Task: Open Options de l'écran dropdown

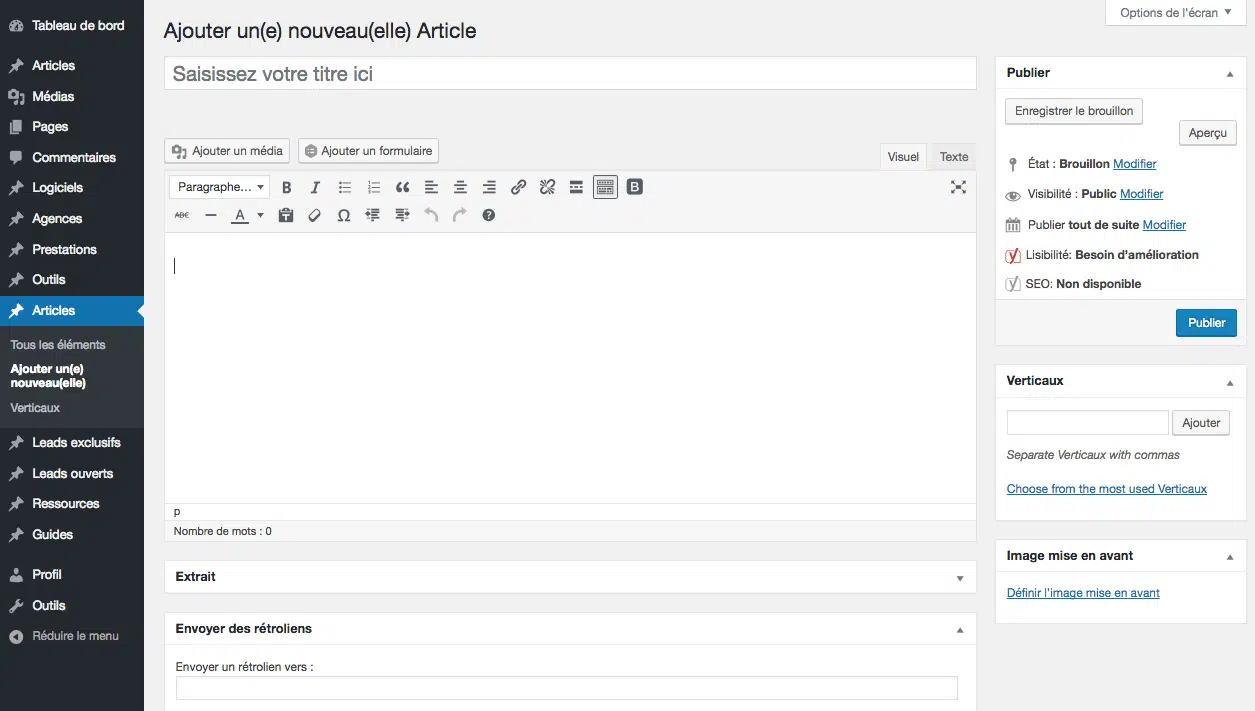Action: [1175, 13]
